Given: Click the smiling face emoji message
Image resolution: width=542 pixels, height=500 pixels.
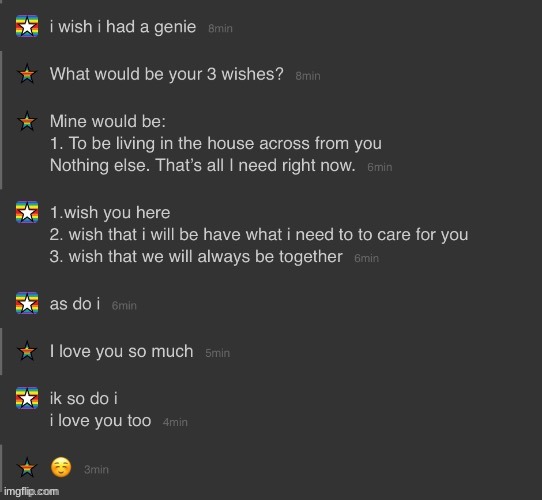Looking at the screenshot, I should point(61,467).
